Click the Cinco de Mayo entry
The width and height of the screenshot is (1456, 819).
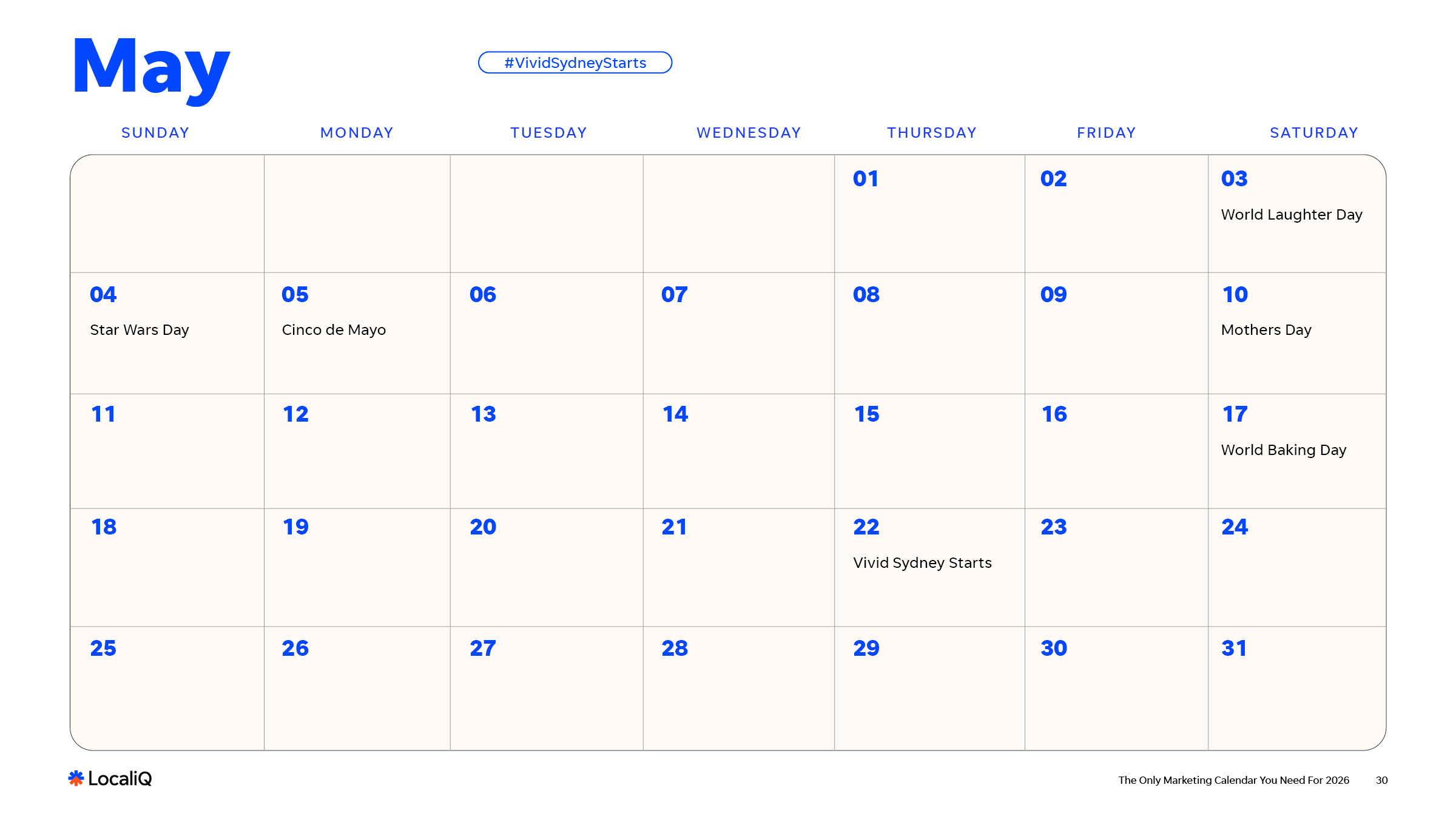point(334,330)
